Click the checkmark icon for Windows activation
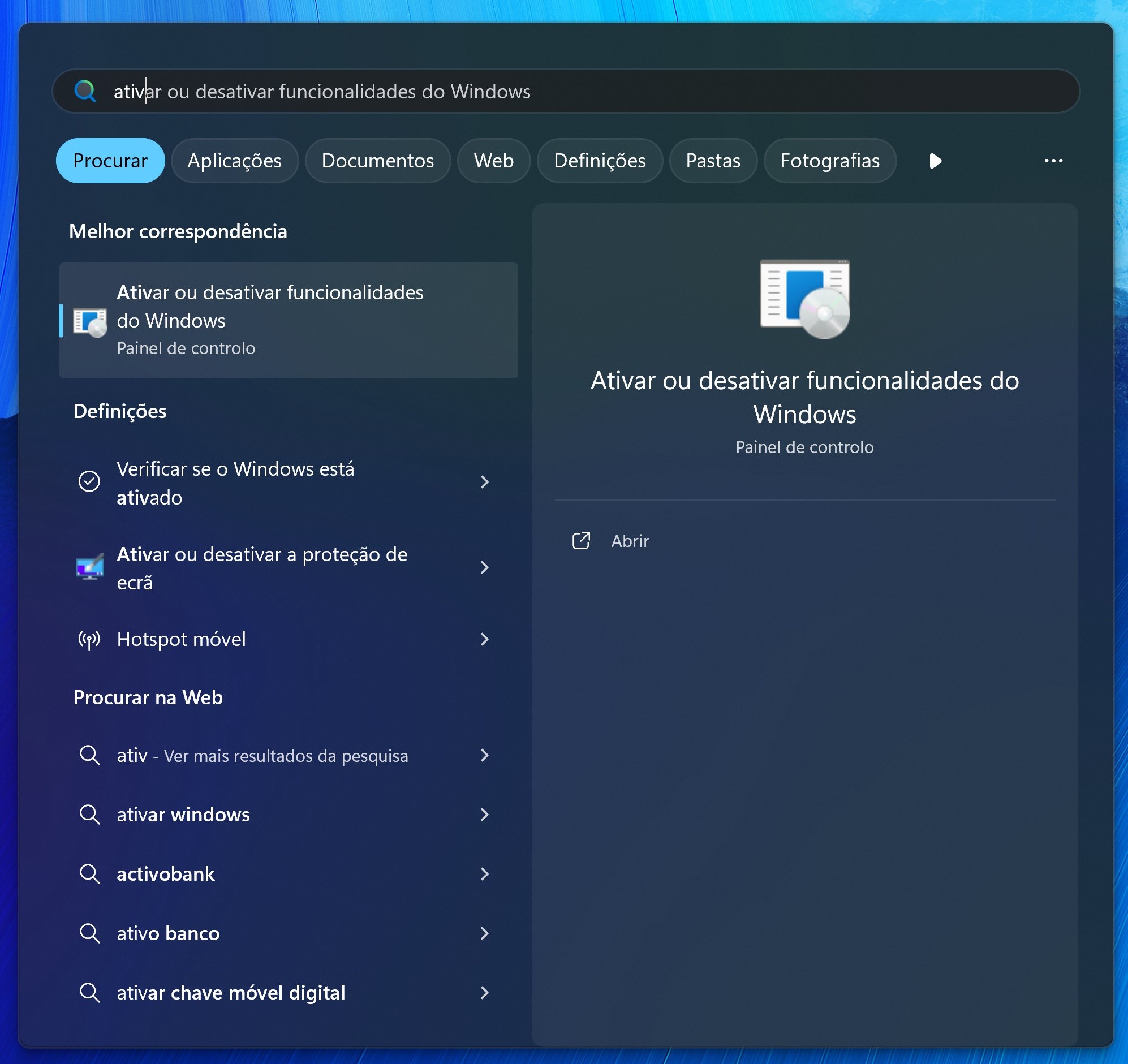The height and width of the screenshot is (1064, 1128). [x=89, y=482]
